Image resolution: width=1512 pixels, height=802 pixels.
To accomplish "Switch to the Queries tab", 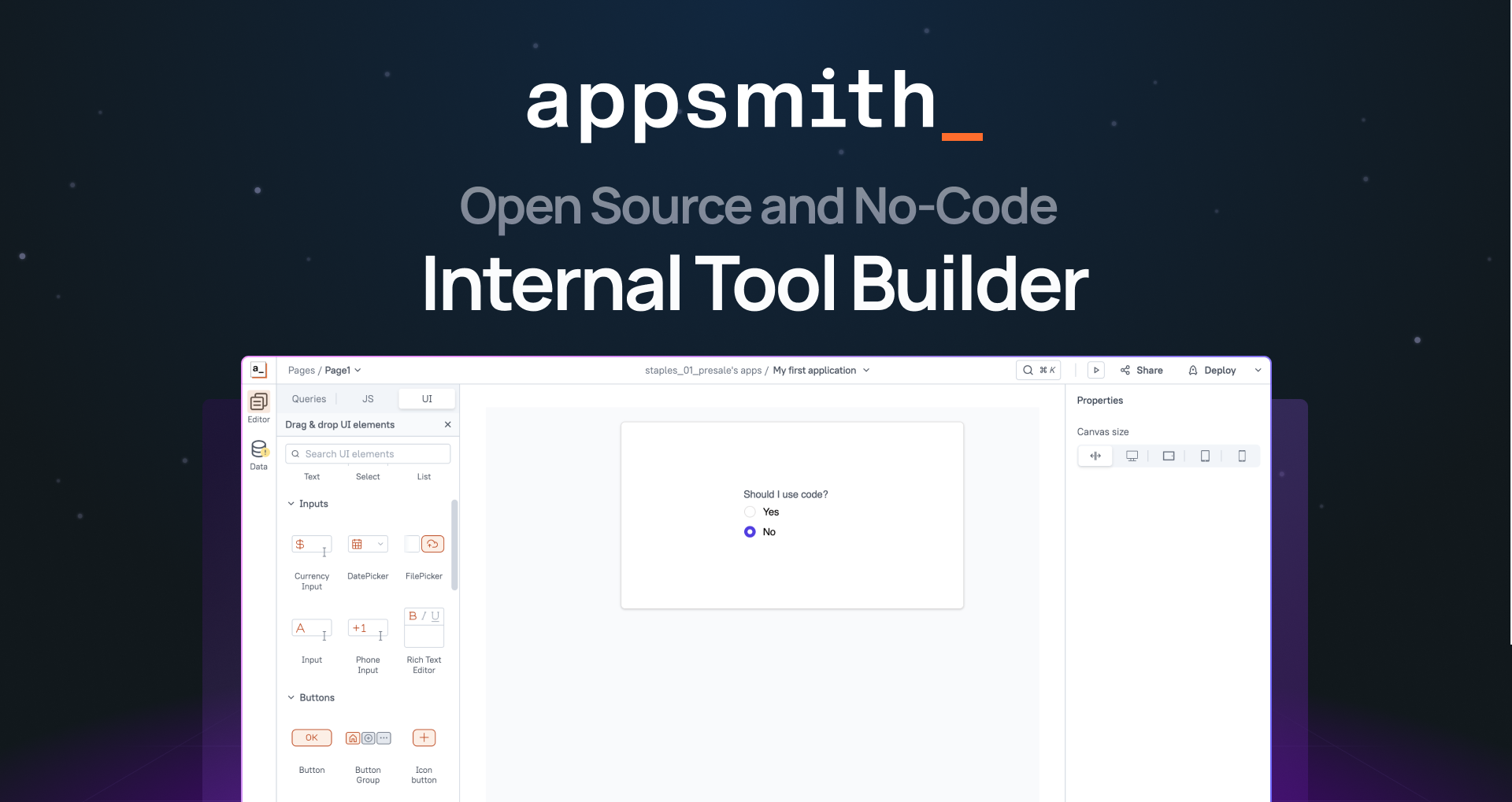I will pyautogui.click(x=308, y=398).
